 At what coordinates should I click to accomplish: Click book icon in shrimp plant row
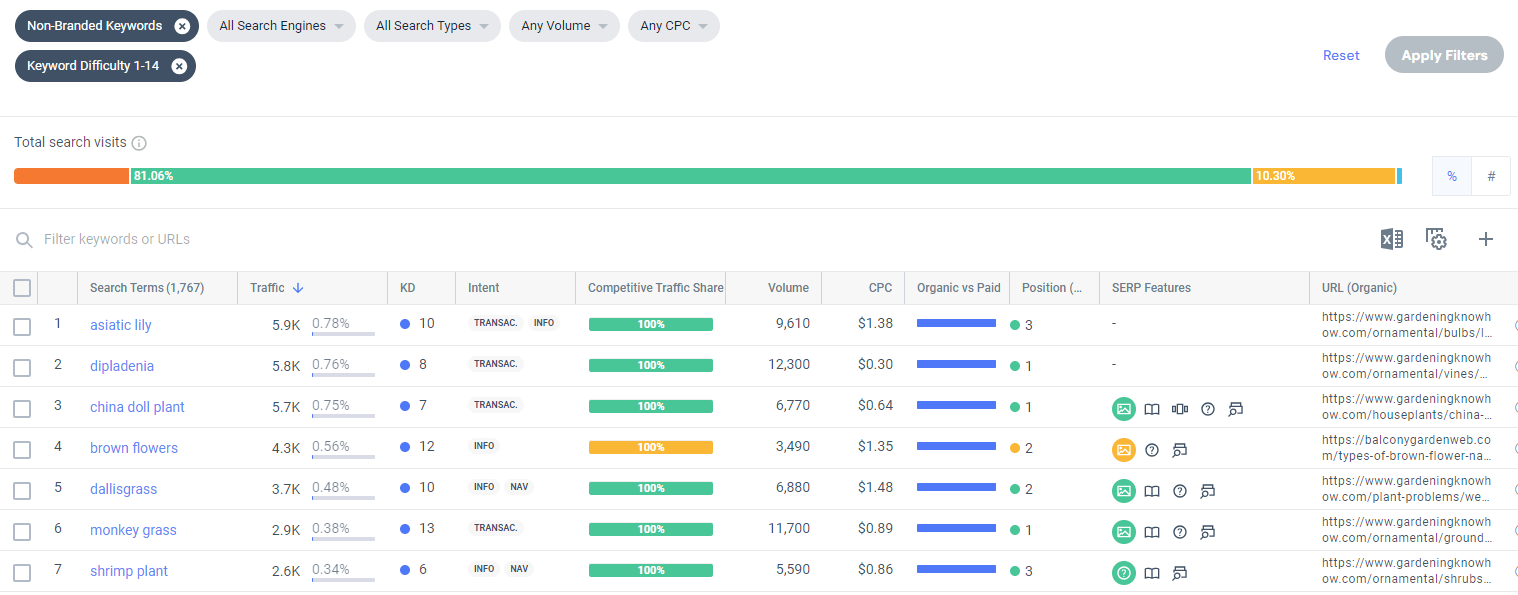coord(1152,573)
